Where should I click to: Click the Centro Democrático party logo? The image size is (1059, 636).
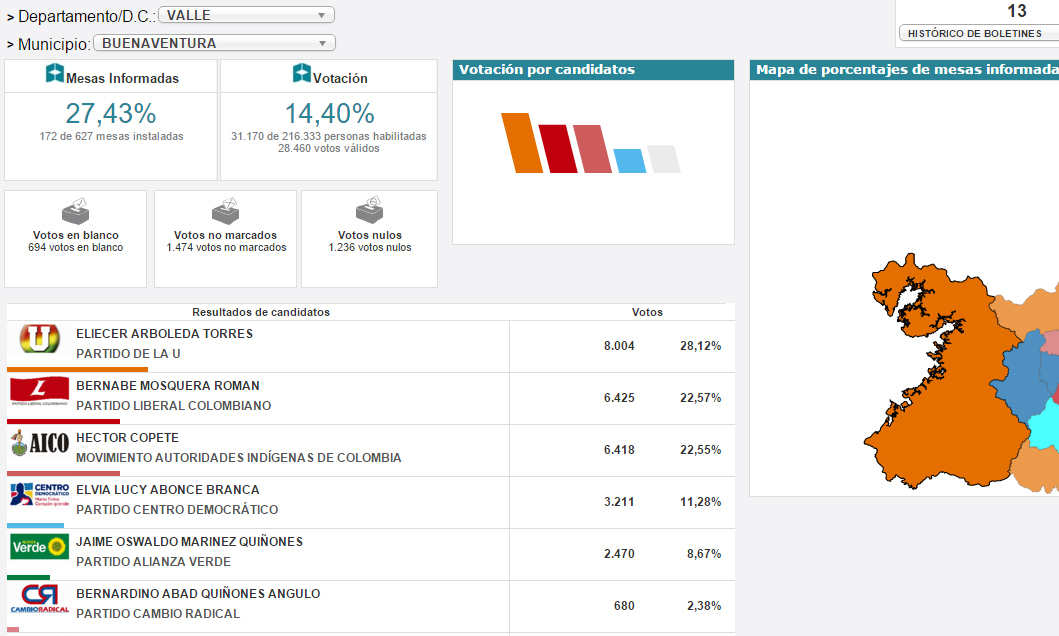pos(40,496)
